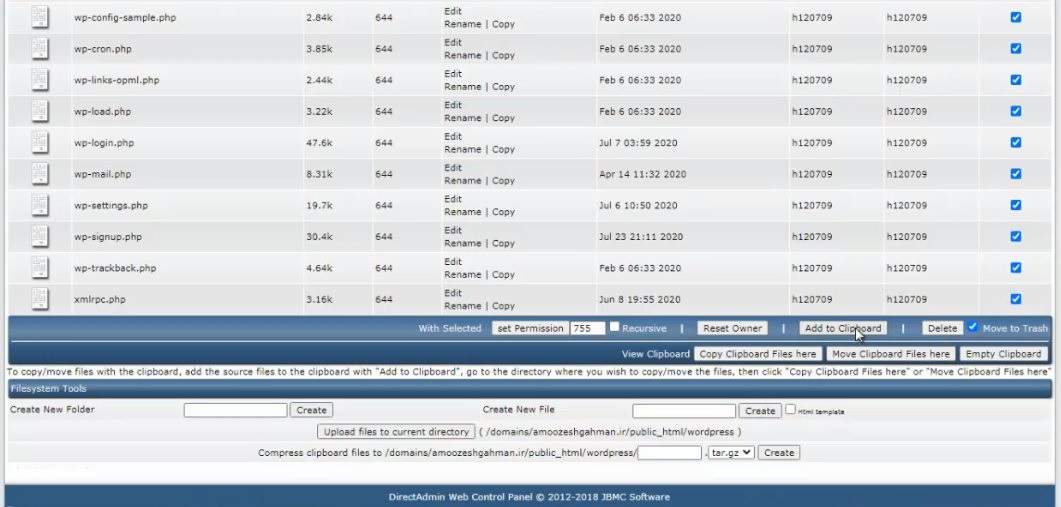1061x507 pixels.
Task: Uncheck the wp-config-sample.php selection checkbox
Action: tap(1016, 18)
